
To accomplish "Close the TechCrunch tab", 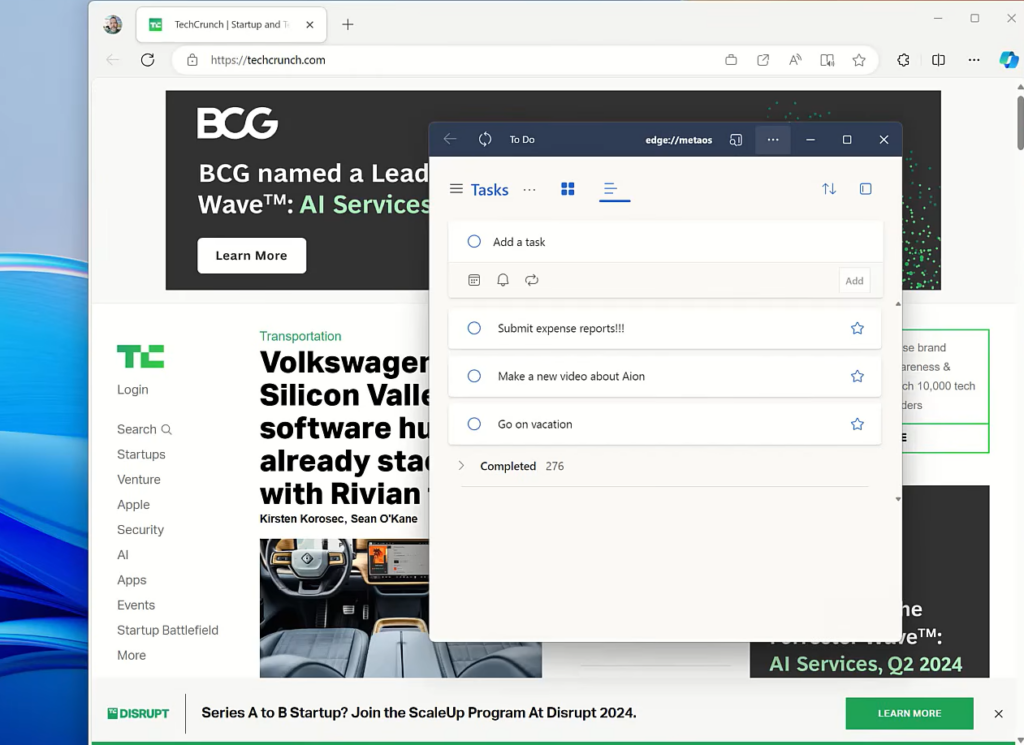I will tap(310, 25).
